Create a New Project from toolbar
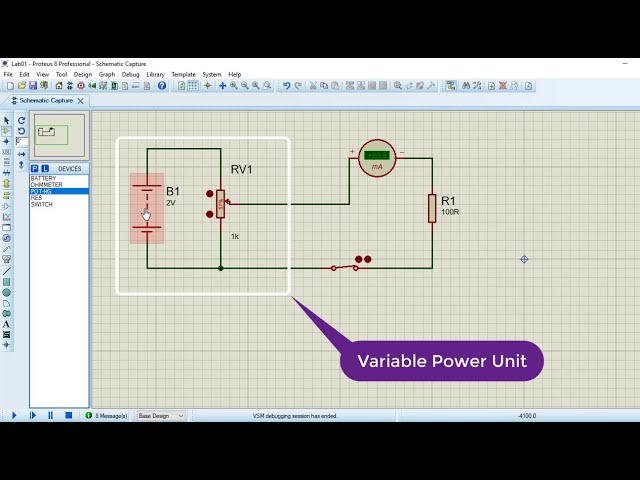Image resolution: width=640 pixels, height=480 pixels. 11,86
